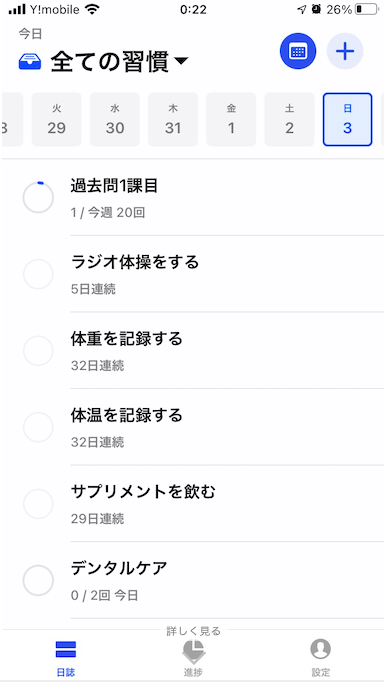The height and width of the screenshot is (682, 384).
Task: Open the 設定 profile icon
Action: pyautogui.click(x=321, y=649)
